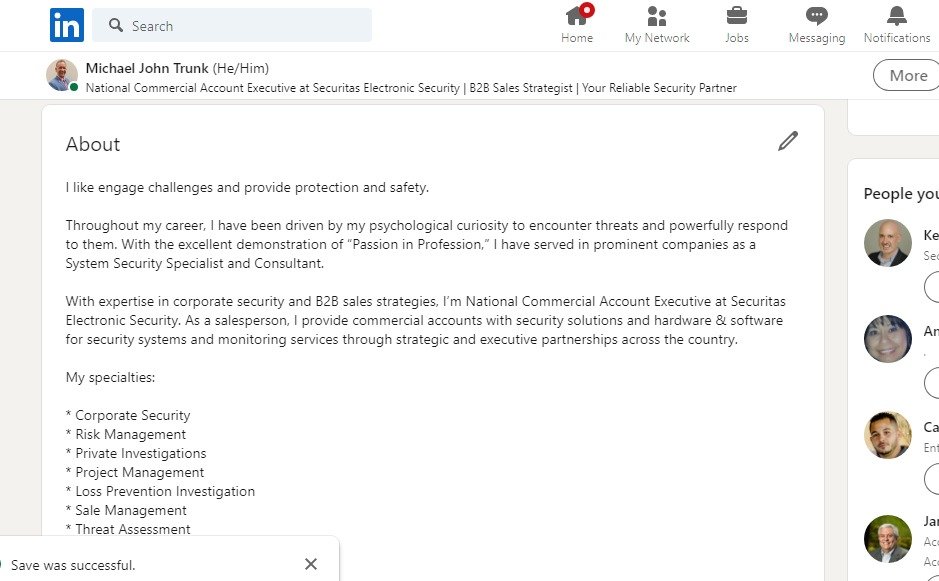The width and height of the screenshot is (939, 581).
Task: Click the Michael John Trunk name link
Action: coord(147,68)
